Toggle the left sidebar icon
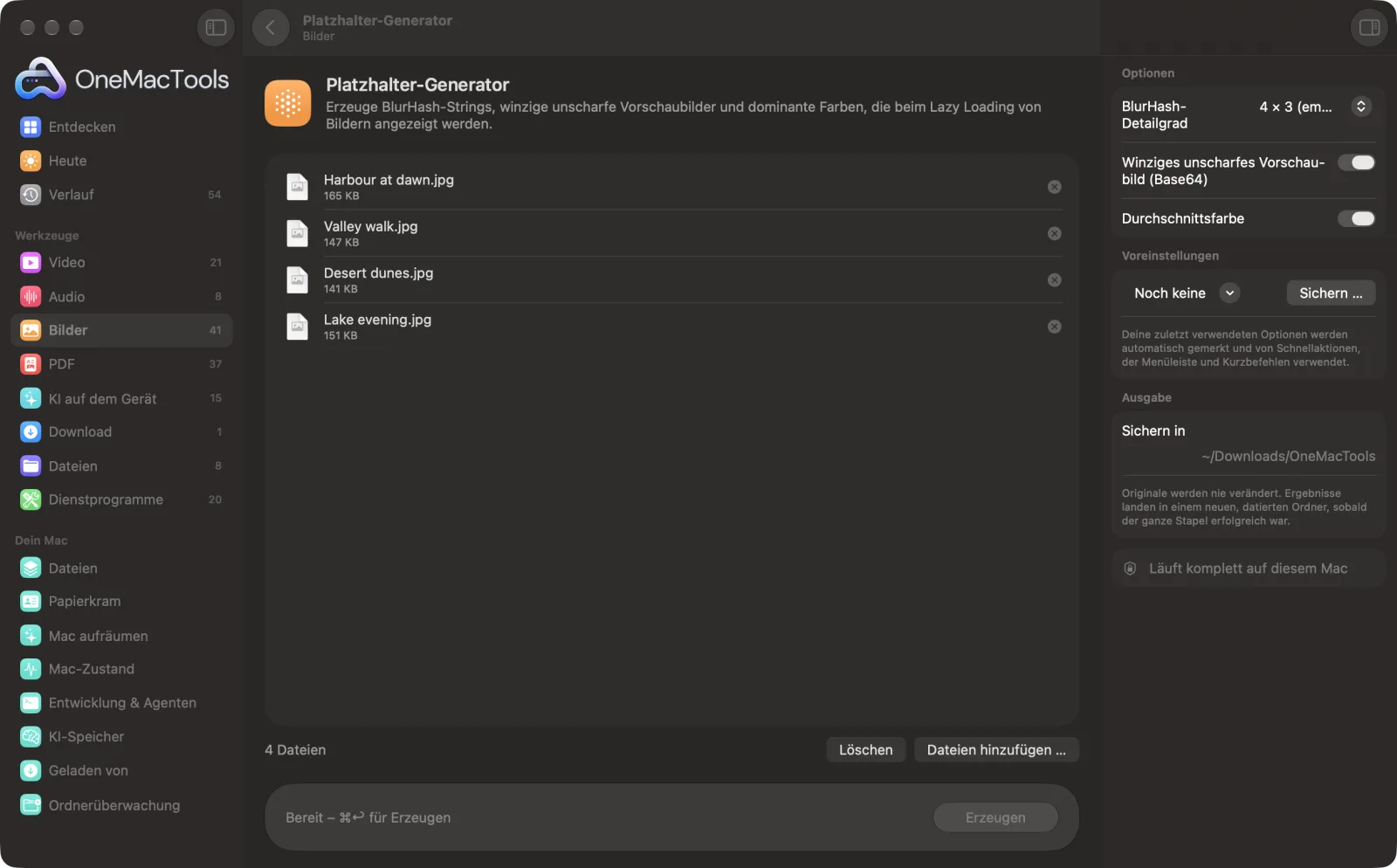Viewport: 1397px width, 868px height. (x=216, y=27)
